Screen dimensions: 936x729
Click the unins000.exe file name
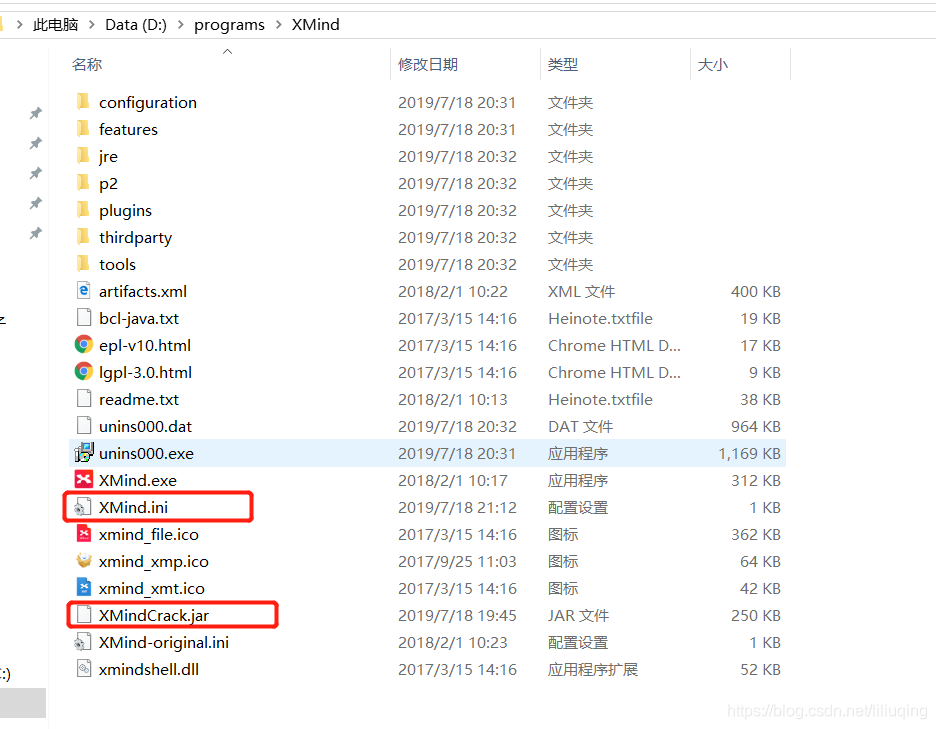pos(146,453)
